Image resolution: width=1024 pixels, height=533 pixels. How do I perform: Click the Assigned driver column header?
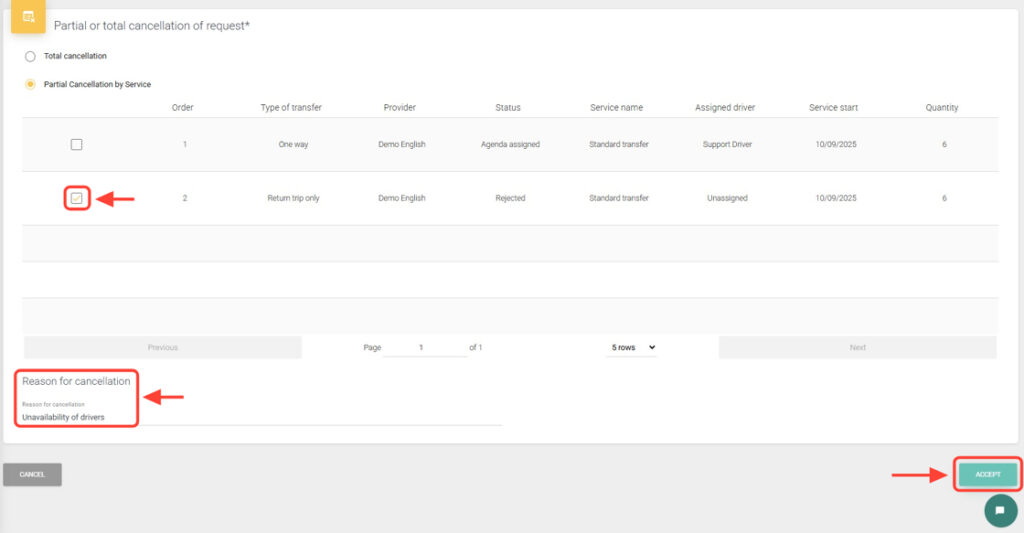point(725,108)
